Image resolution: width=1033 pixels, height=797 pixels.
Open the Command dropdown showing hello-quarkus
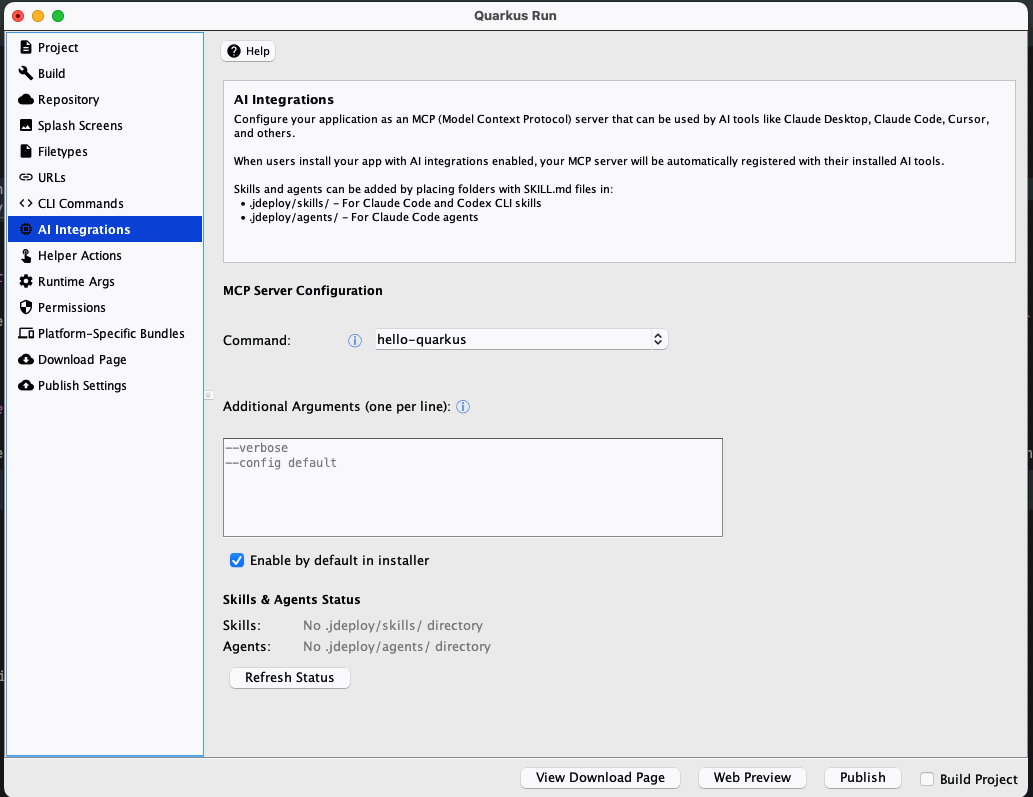521,339
